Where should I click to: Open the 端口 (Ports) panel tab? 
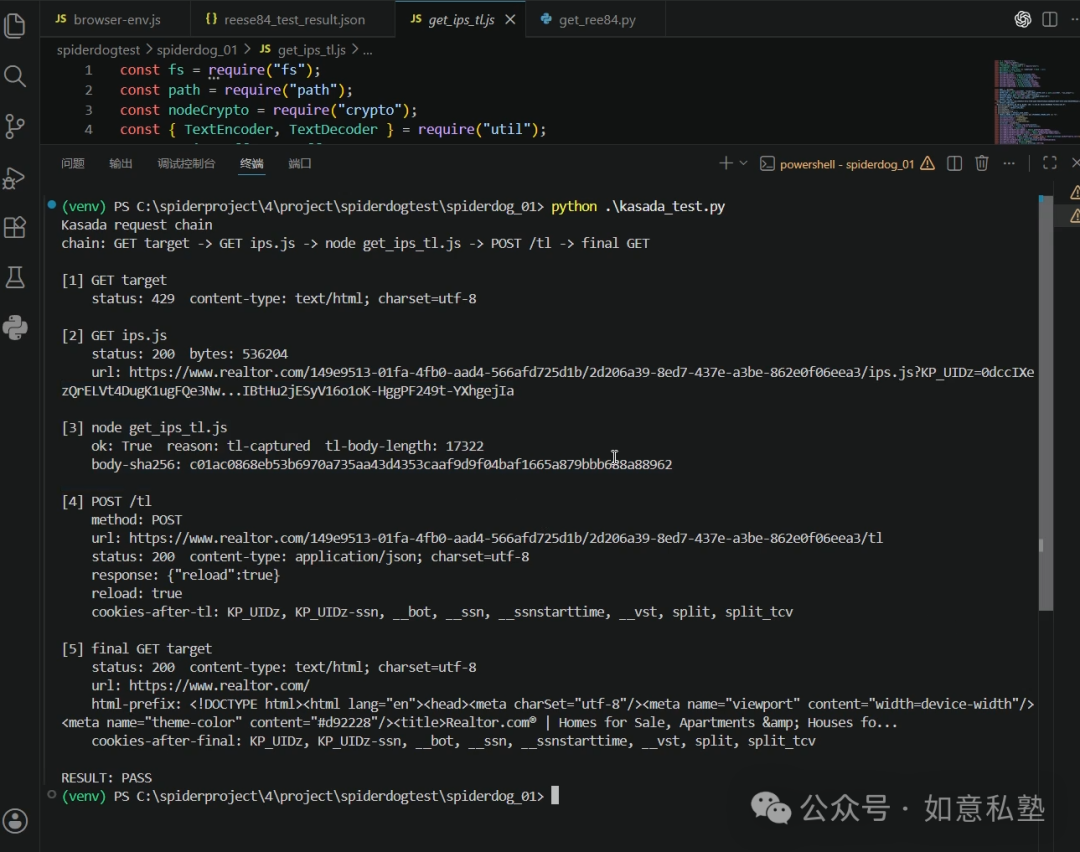click(x=300, y=163)
